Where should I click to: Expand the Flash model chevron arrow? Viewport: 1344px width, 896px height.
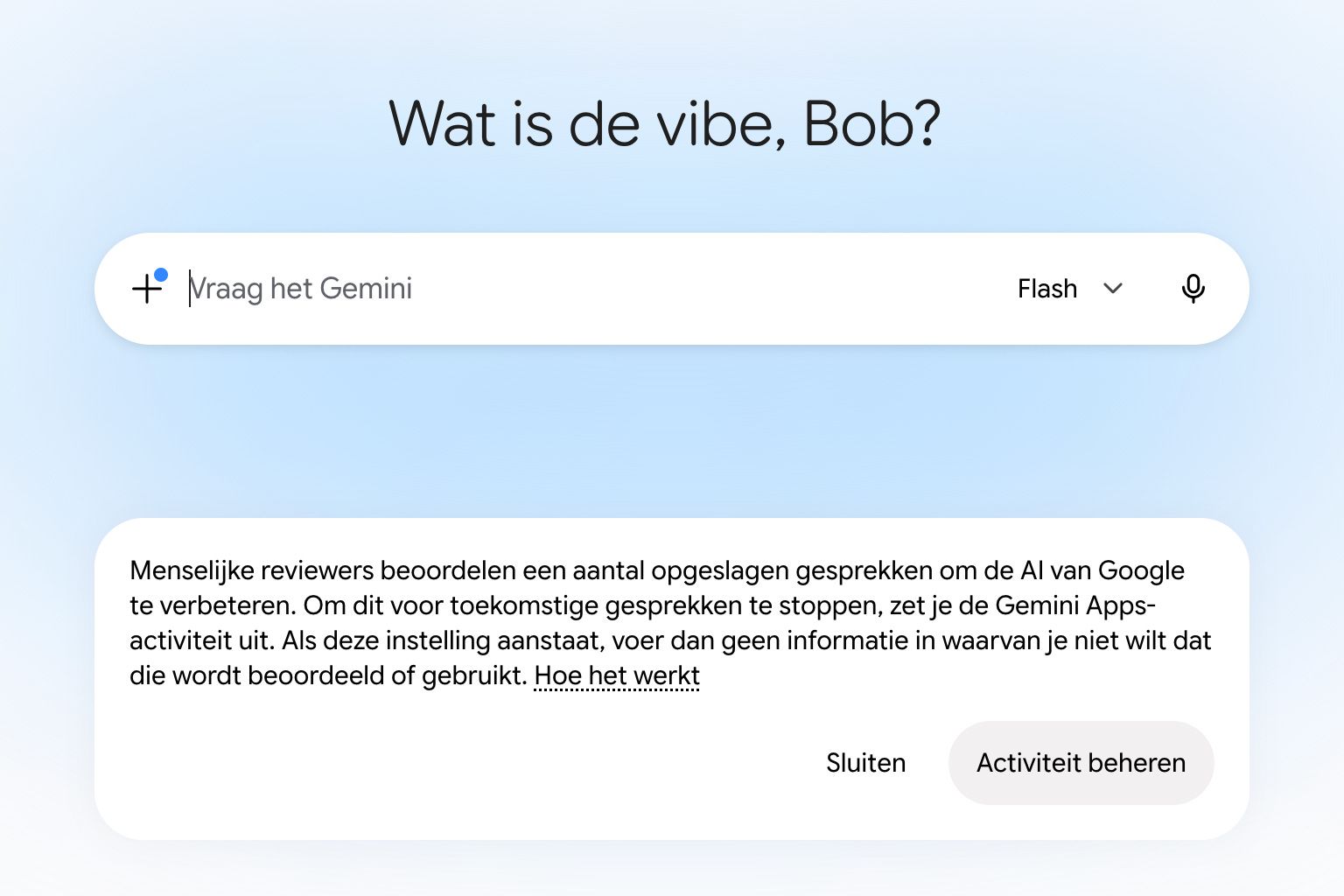tap(1113, 289)
